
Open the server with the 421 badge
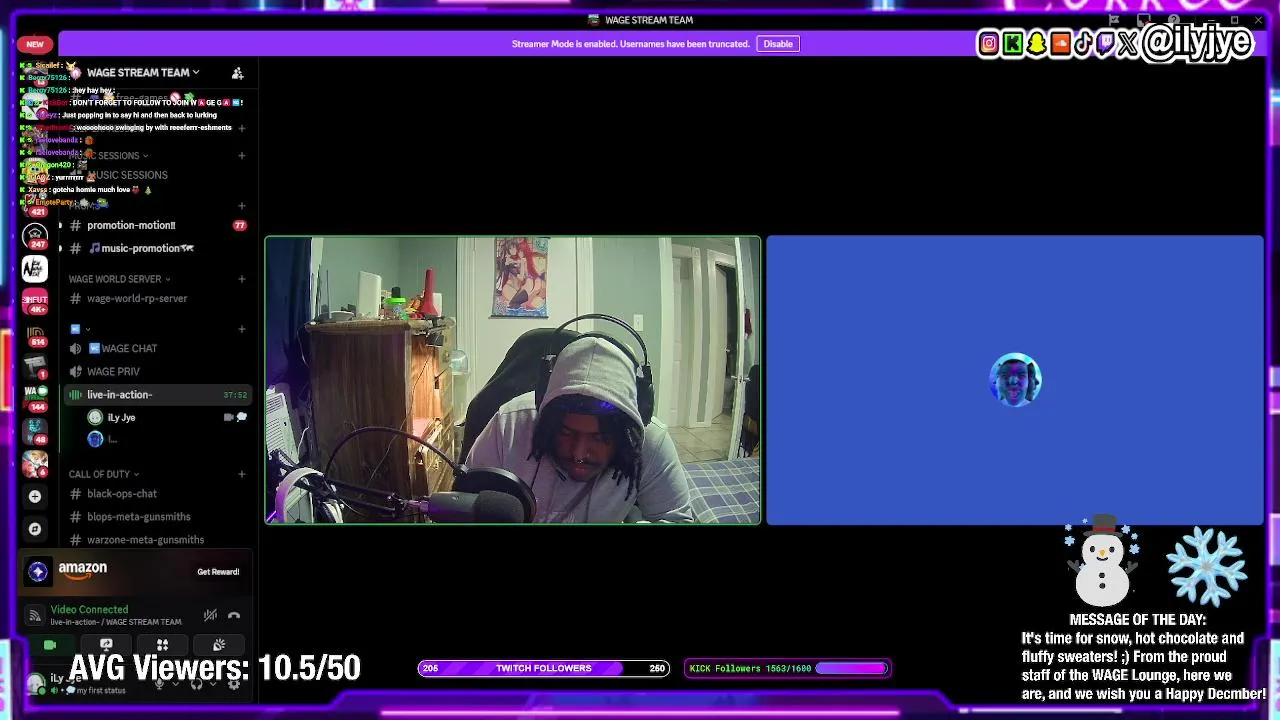click(35, 203)
